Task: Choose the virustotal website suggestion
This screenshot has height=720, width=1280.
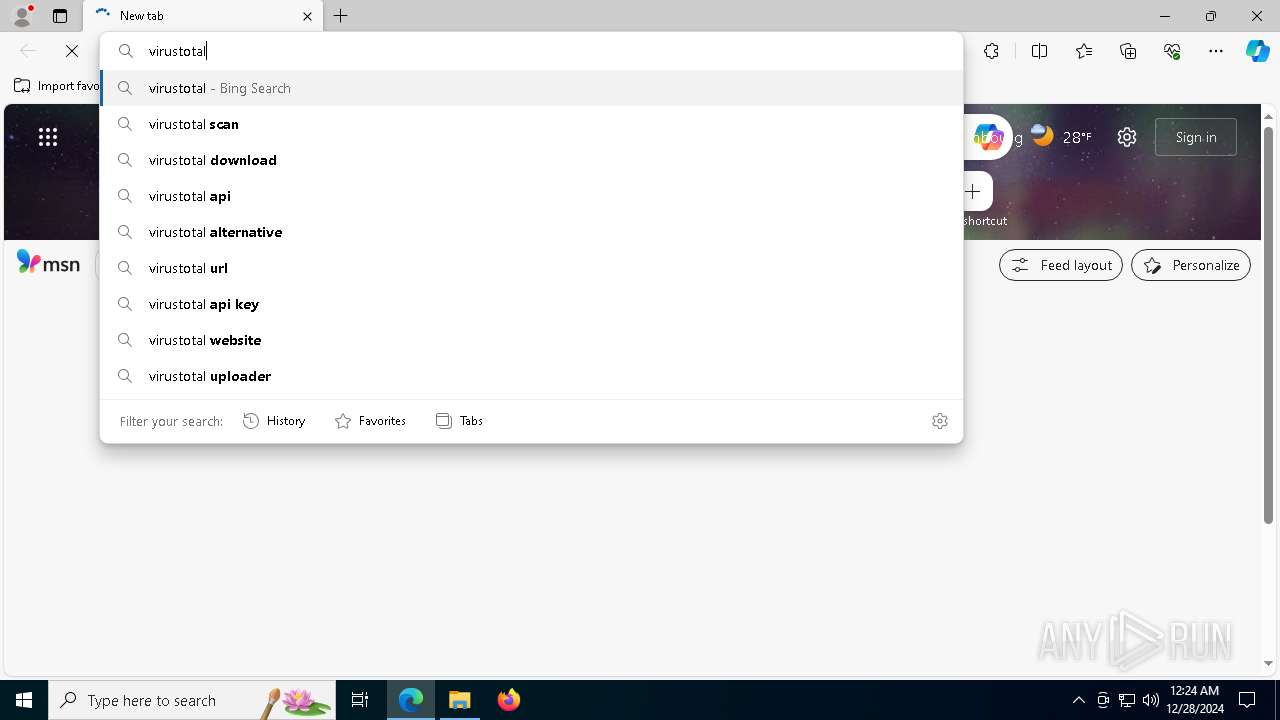Action: point(531,340)
